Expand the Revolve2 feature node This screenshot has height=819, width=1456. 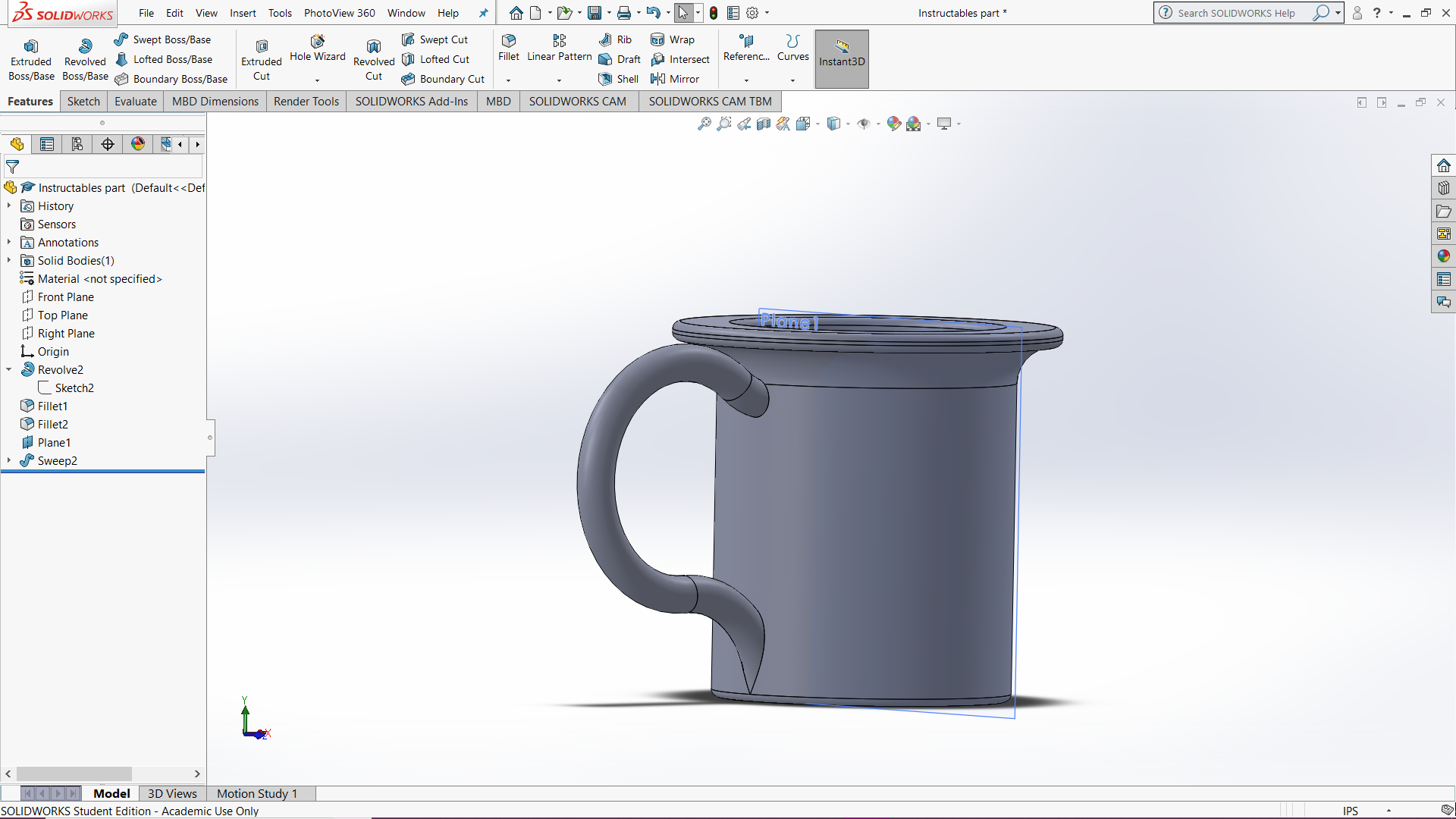[x=8, y=369]
